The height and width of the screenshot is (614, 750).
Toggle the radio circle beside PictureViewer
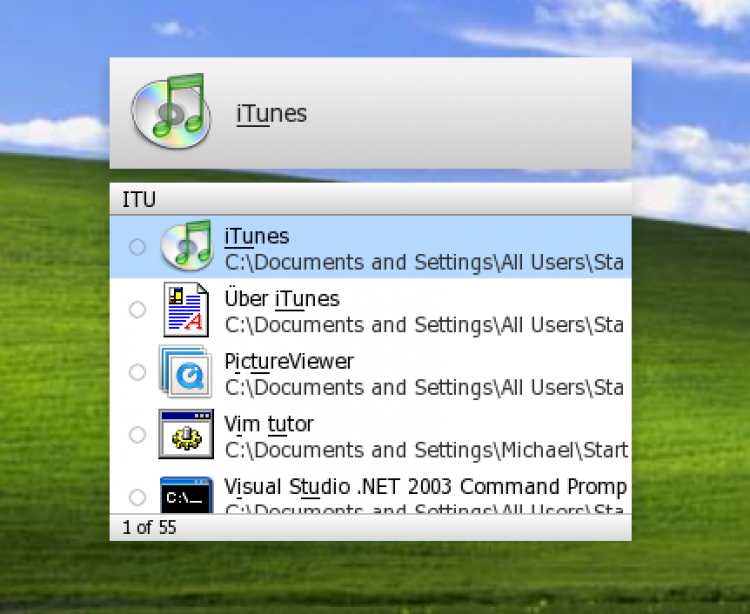137,372
